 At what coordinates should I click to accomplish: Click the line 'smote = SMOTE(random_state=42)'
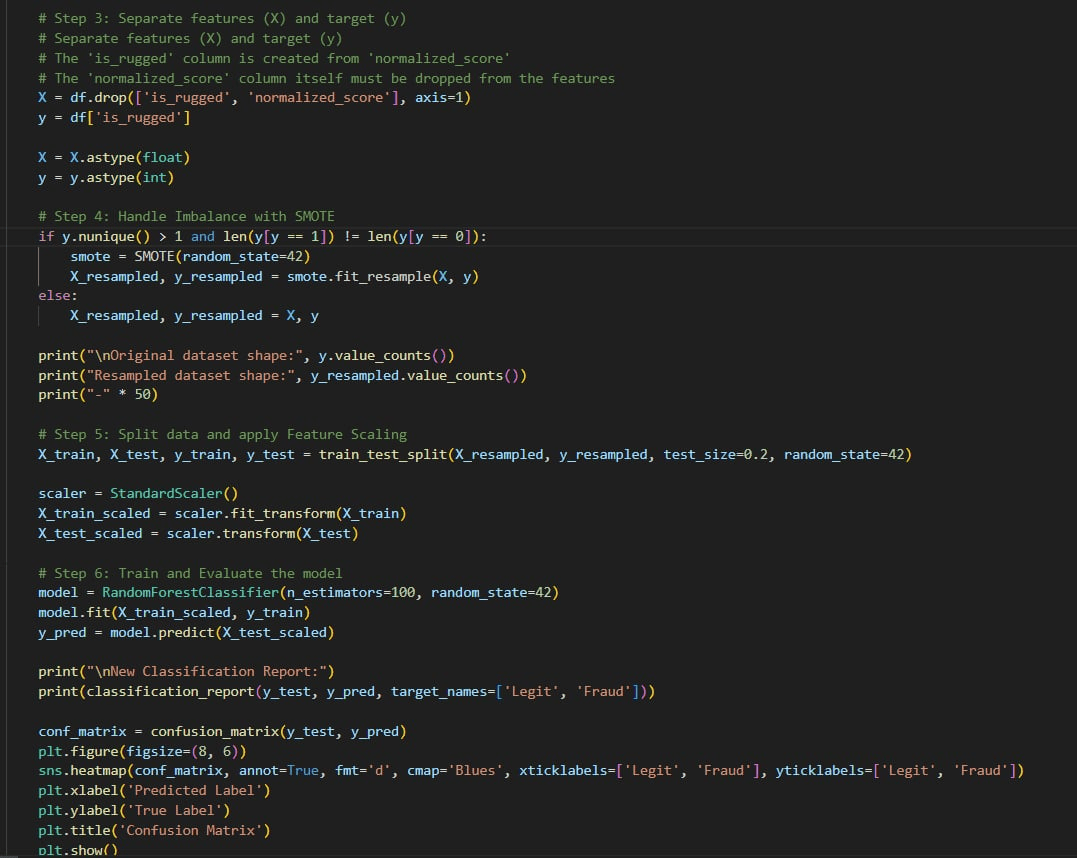[x=190, y=256]
